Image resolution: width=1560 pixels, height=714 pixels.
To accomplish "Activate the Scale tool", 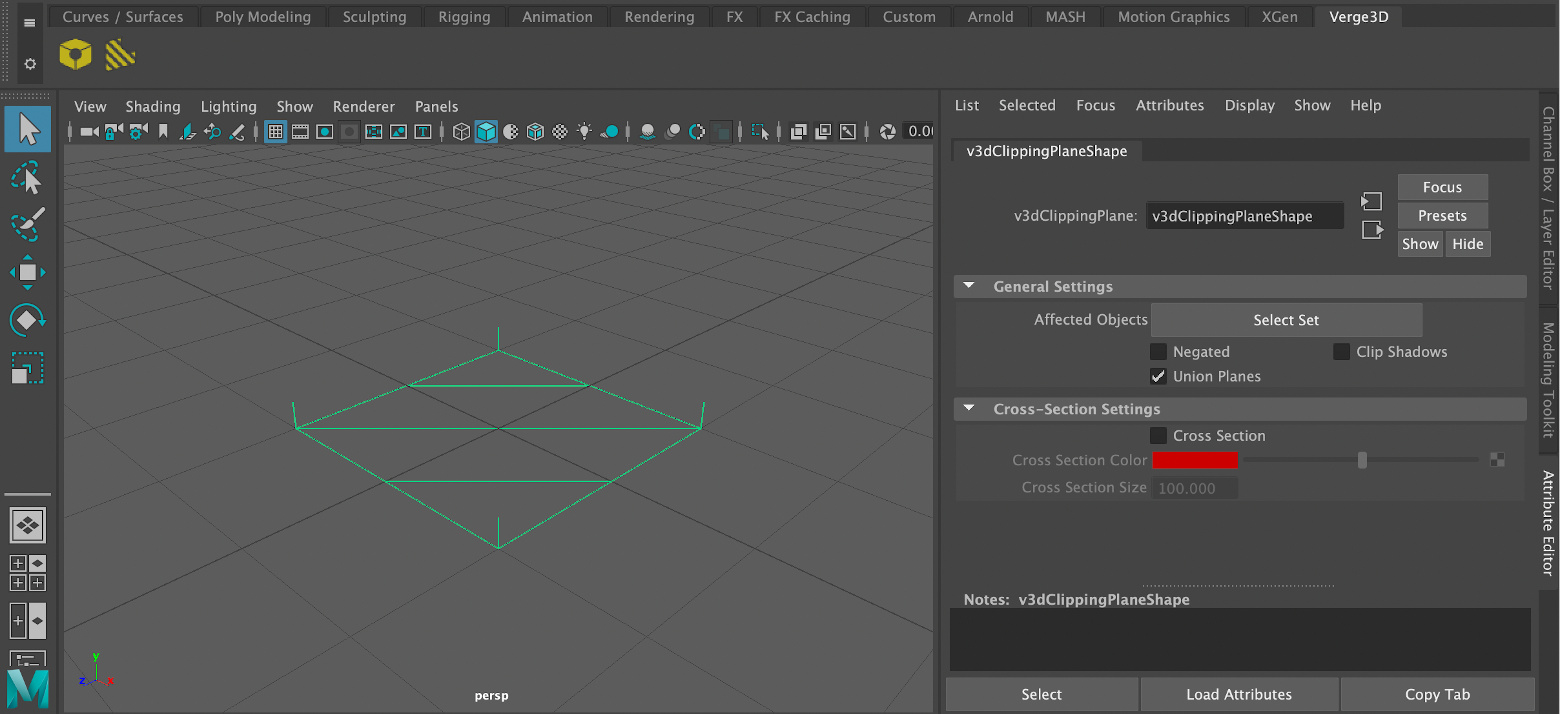I will coord(28,367).
